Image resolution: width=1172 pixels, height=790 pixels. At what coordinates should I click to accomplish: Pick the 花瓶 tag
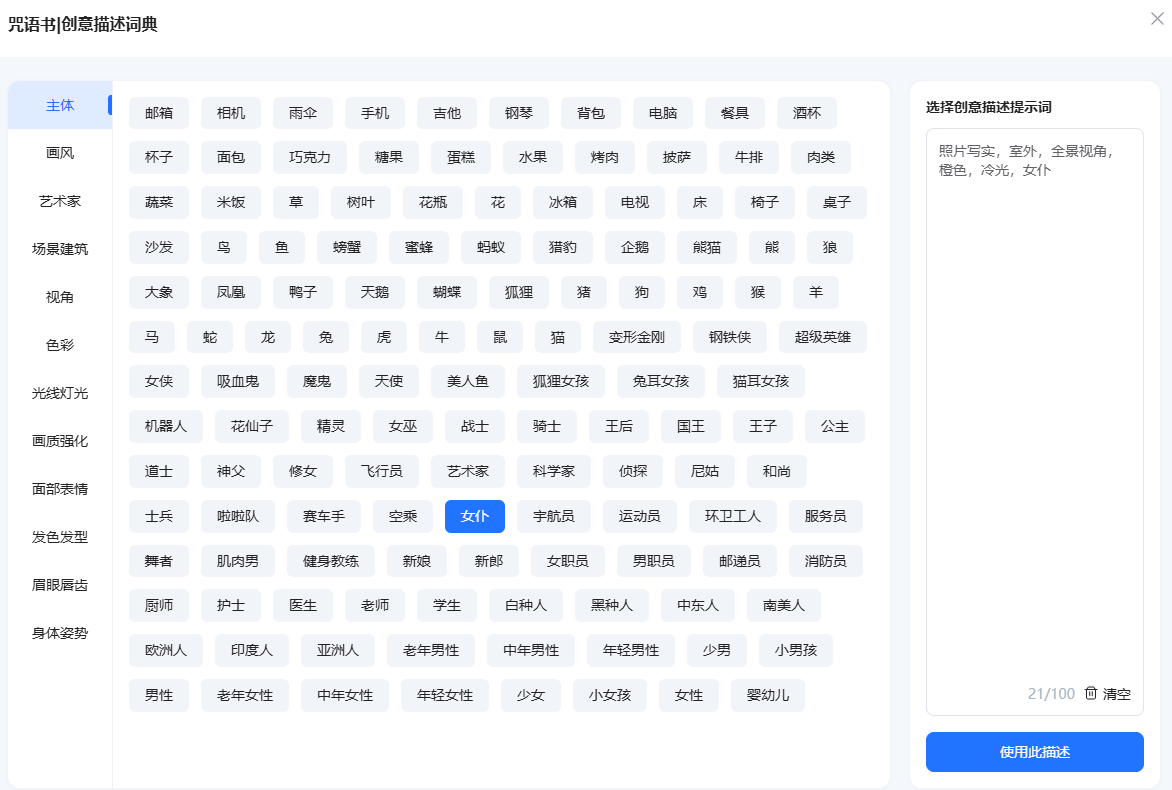[x=433, y=203]
